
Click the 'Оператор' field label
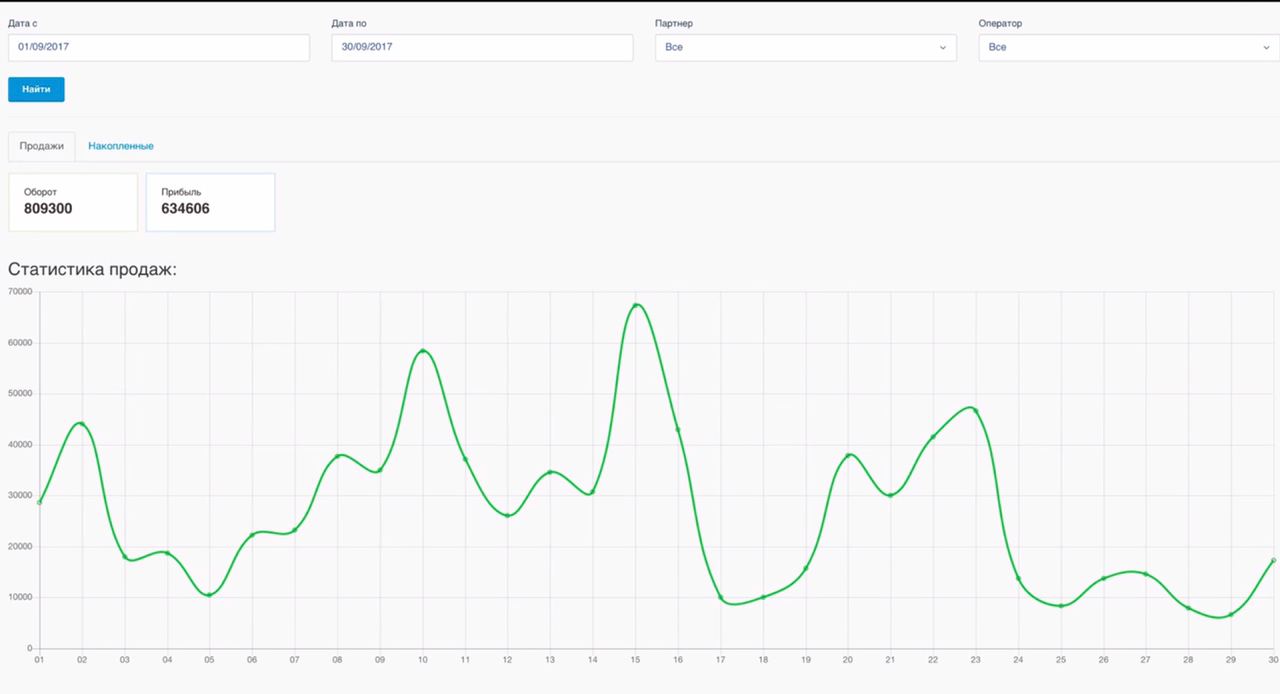1000,23
